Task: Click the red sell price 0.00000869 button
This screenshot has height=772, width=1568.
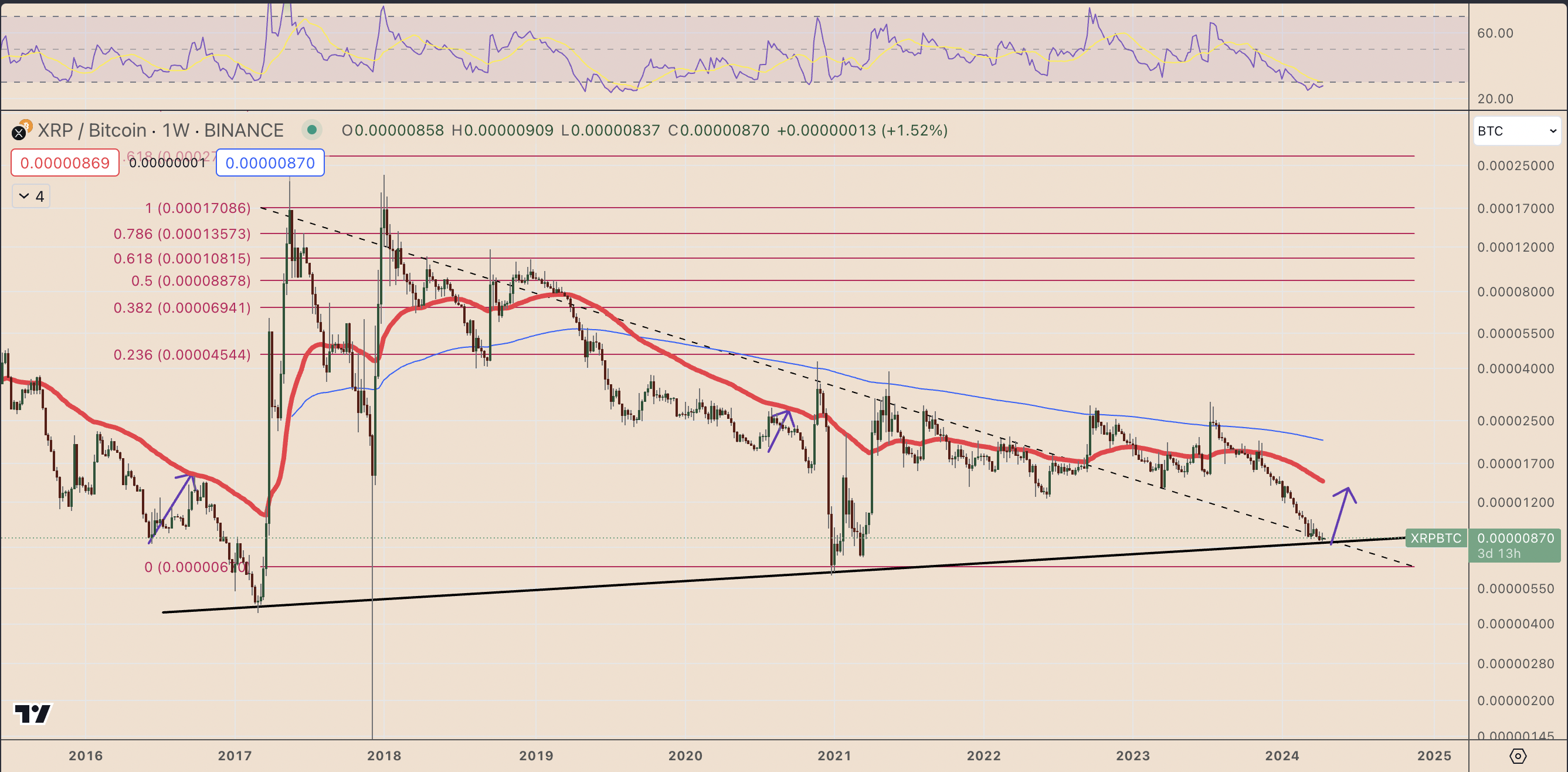Action: pos(65,162)
